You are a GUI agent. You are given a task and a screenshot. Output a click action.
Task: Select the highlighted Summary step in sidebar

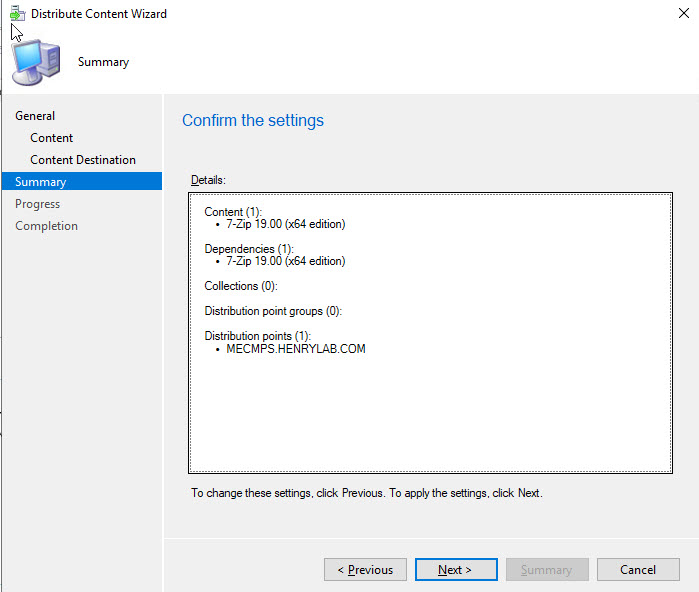41,182
